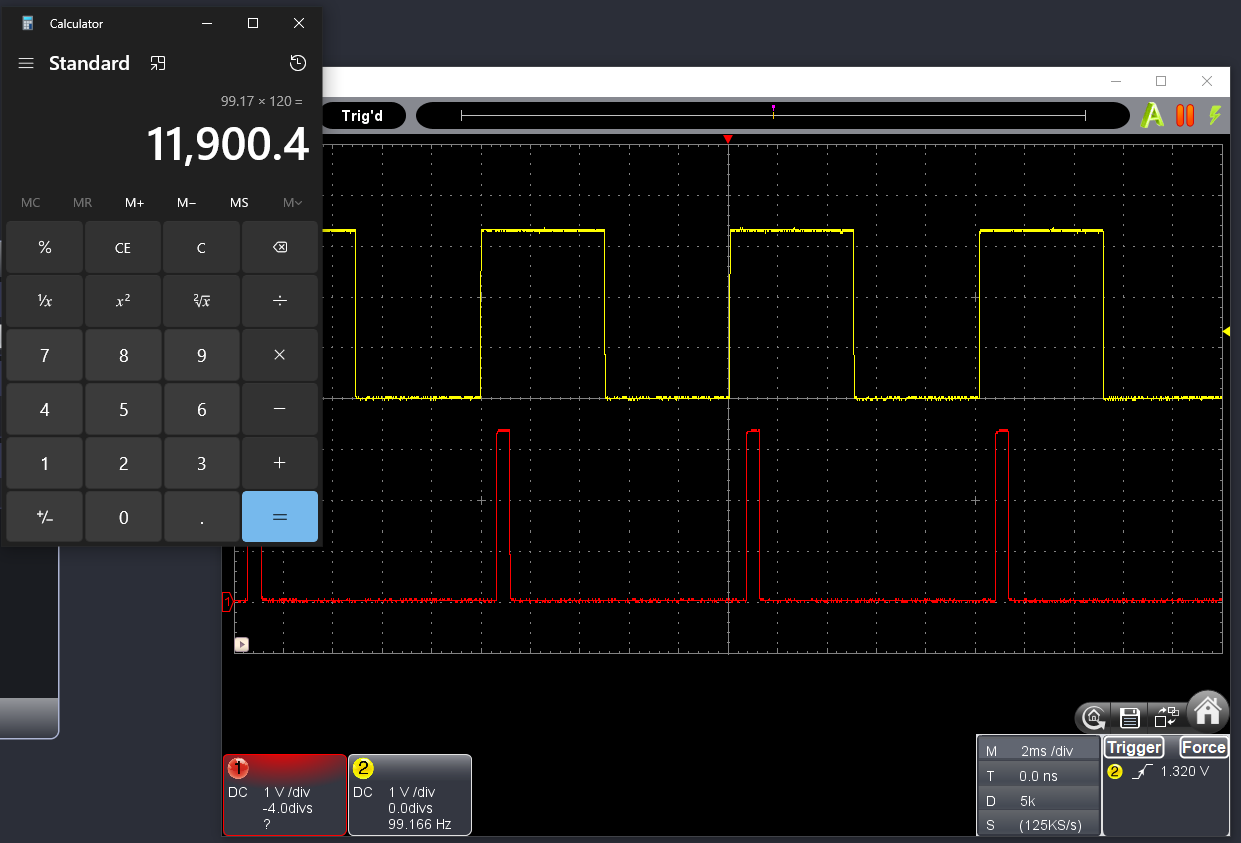Click the restore default home-refresh icon
The width and height of the screenshot is (1241, 843).
(x=1094, y=716)
